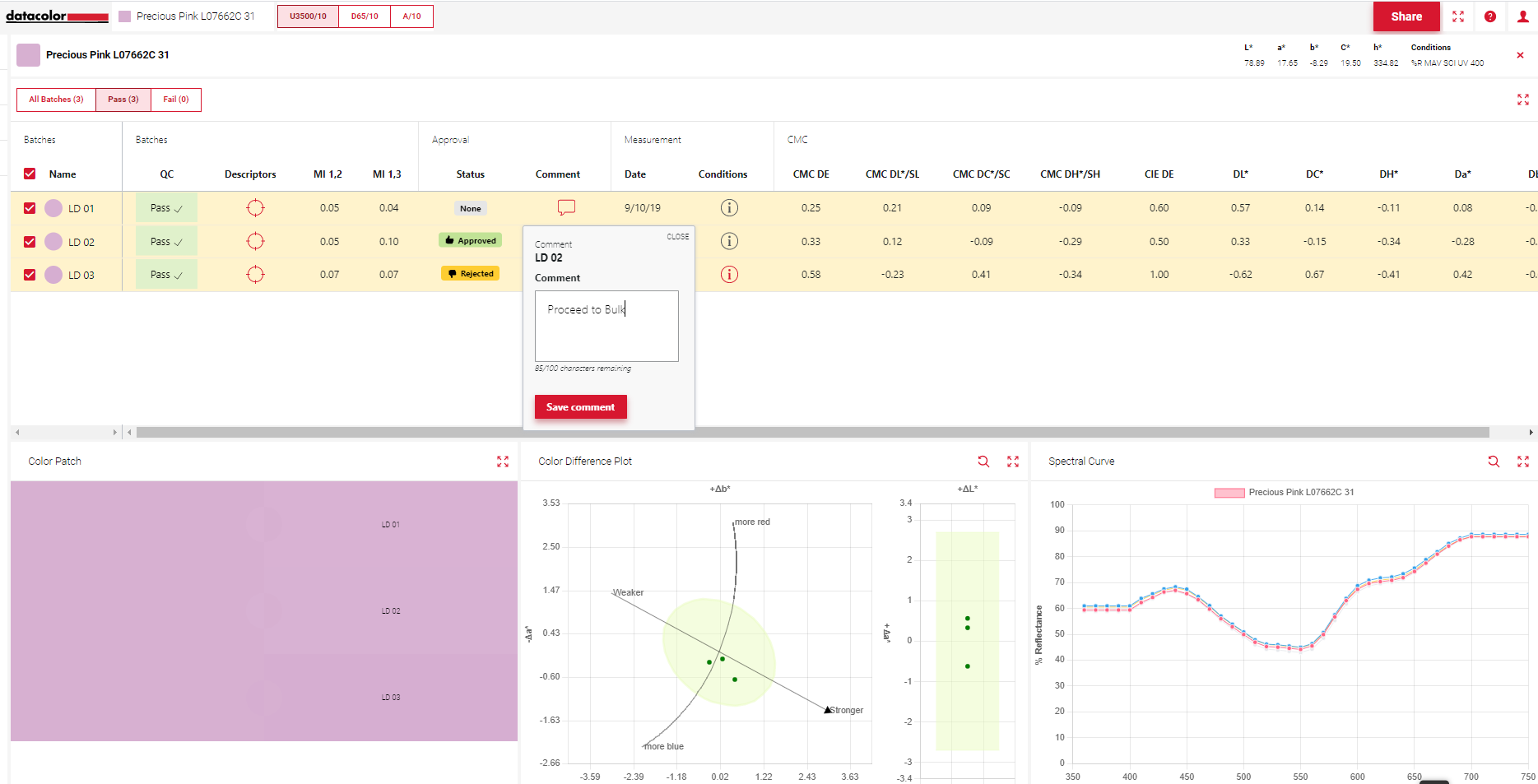The image size is (1538, 784).
Task: Uncheck the LD 03 batch checkbox
Action: tap(30, 274)
